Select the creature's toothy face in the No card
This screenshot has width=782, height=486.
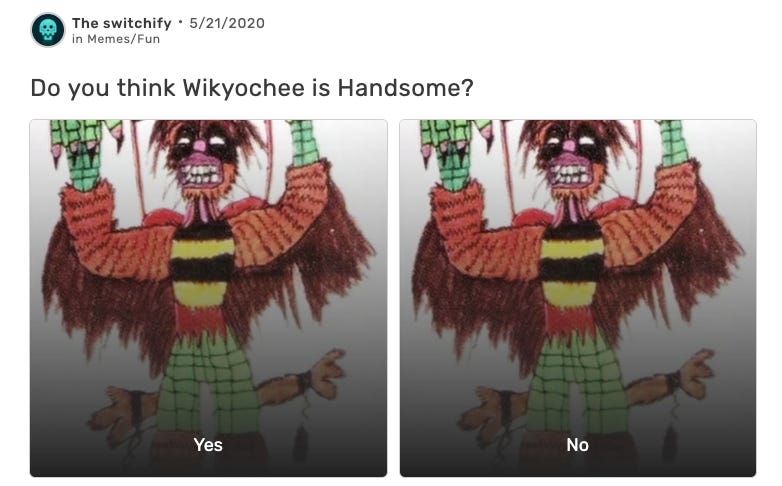571,160
